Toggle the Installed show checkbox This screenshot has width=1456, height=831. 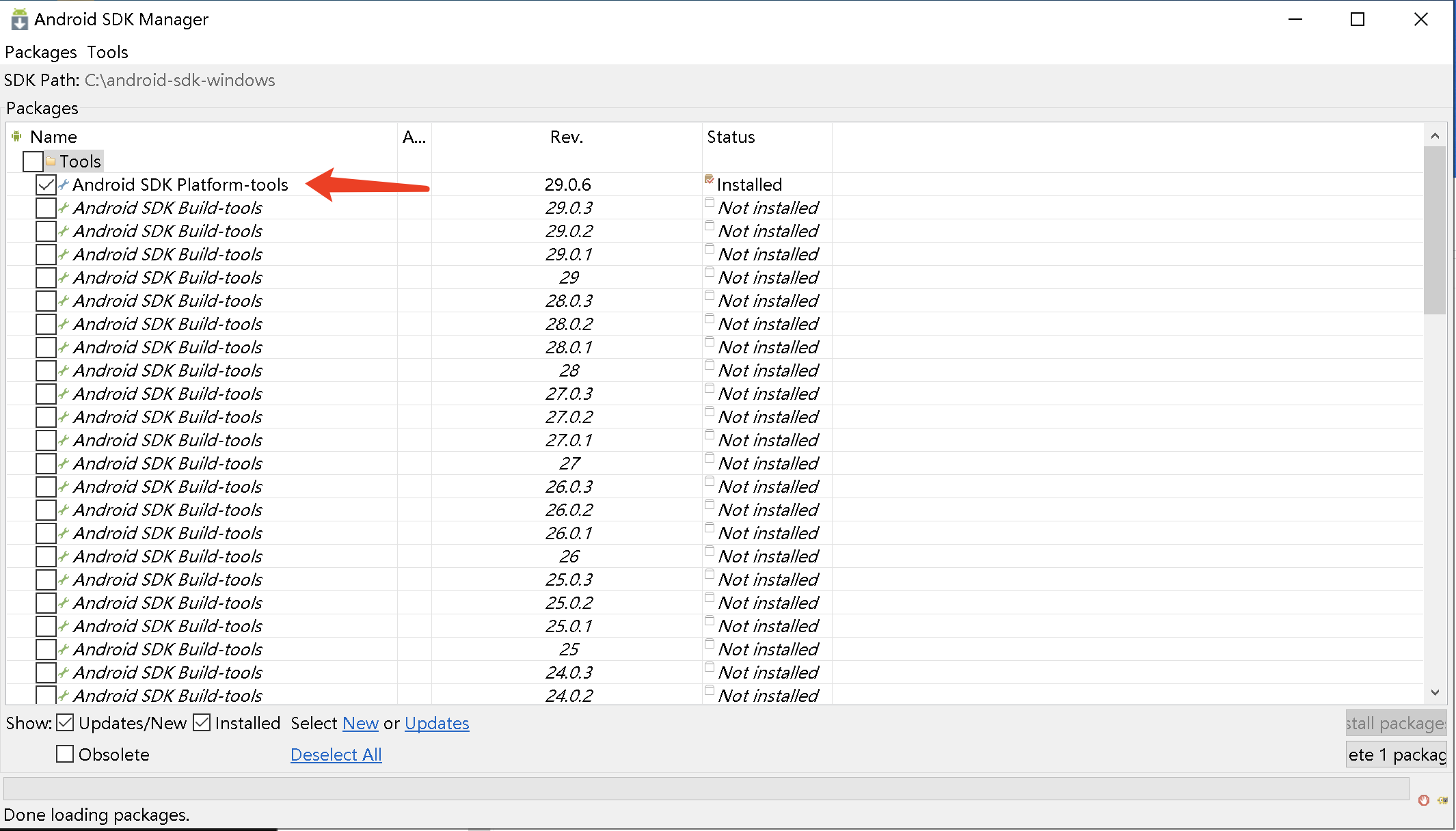pos(202,722)
